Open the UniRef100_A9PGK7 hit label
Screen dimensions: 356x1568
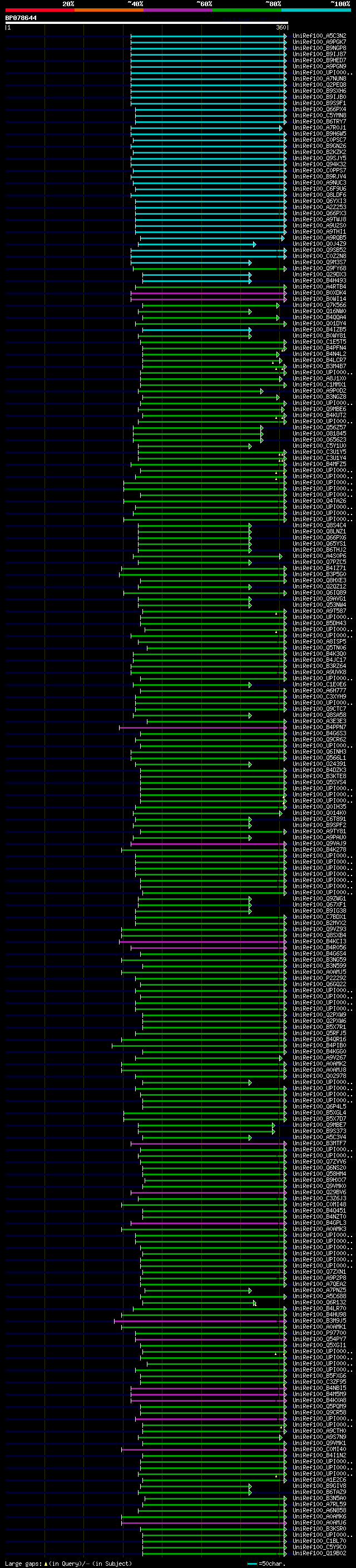pos(319,42)
